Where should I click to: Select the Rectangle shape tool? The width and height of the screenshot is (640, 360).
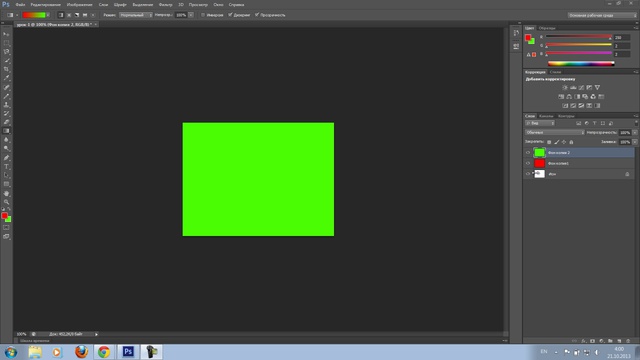tap(6, 184)
